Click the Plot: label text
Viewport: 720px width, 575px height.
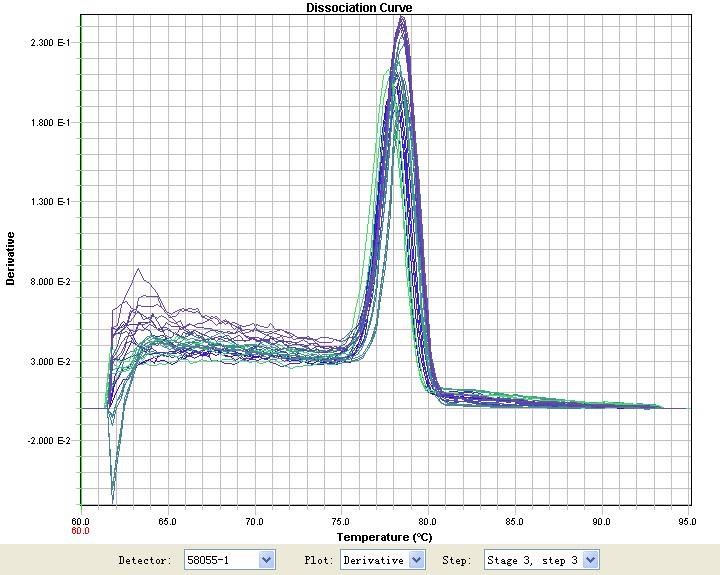(x=319, y=561)
